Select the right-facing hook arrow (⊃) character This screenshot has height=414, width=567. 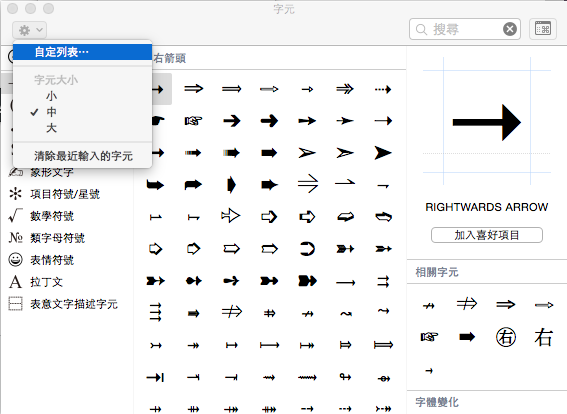307,249
